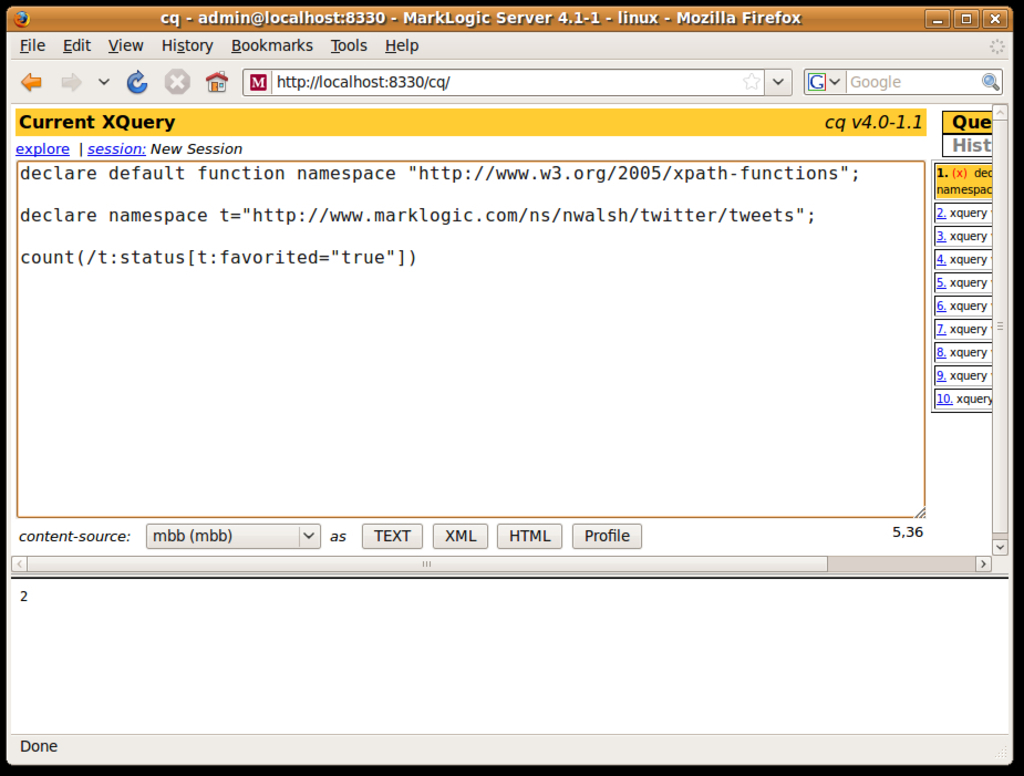Select query buffer 7
The height and width of the screenshot is (776, 1024).
click(941, 329)
